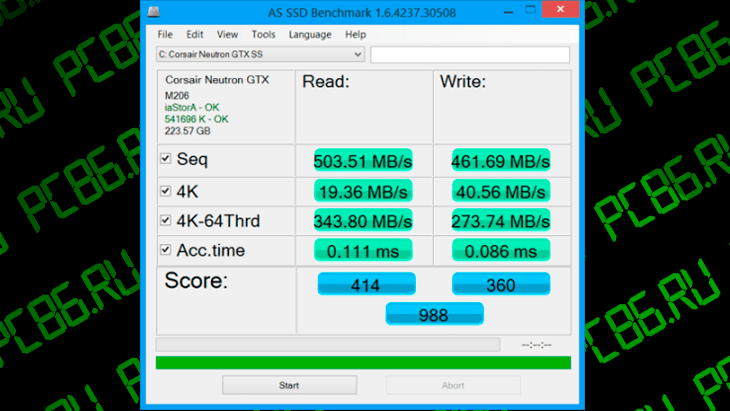Toggle the 4K-64Thrd test checkbox
The image size is (730, 411).
pos(166,220)
